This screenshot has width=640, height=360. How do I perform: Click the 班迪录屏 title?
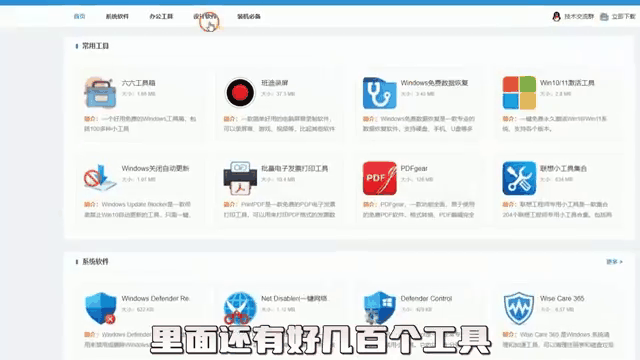(275, 83)
